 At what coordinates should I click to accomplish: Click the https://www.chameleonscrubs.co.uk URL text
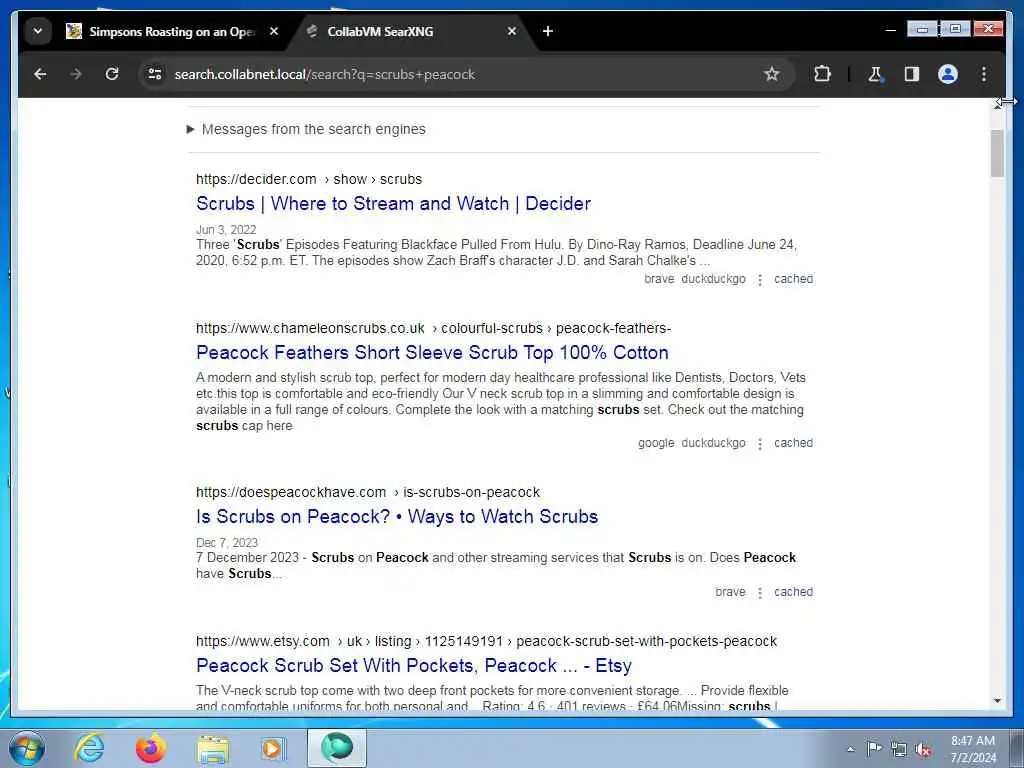[x=310, y=328]
